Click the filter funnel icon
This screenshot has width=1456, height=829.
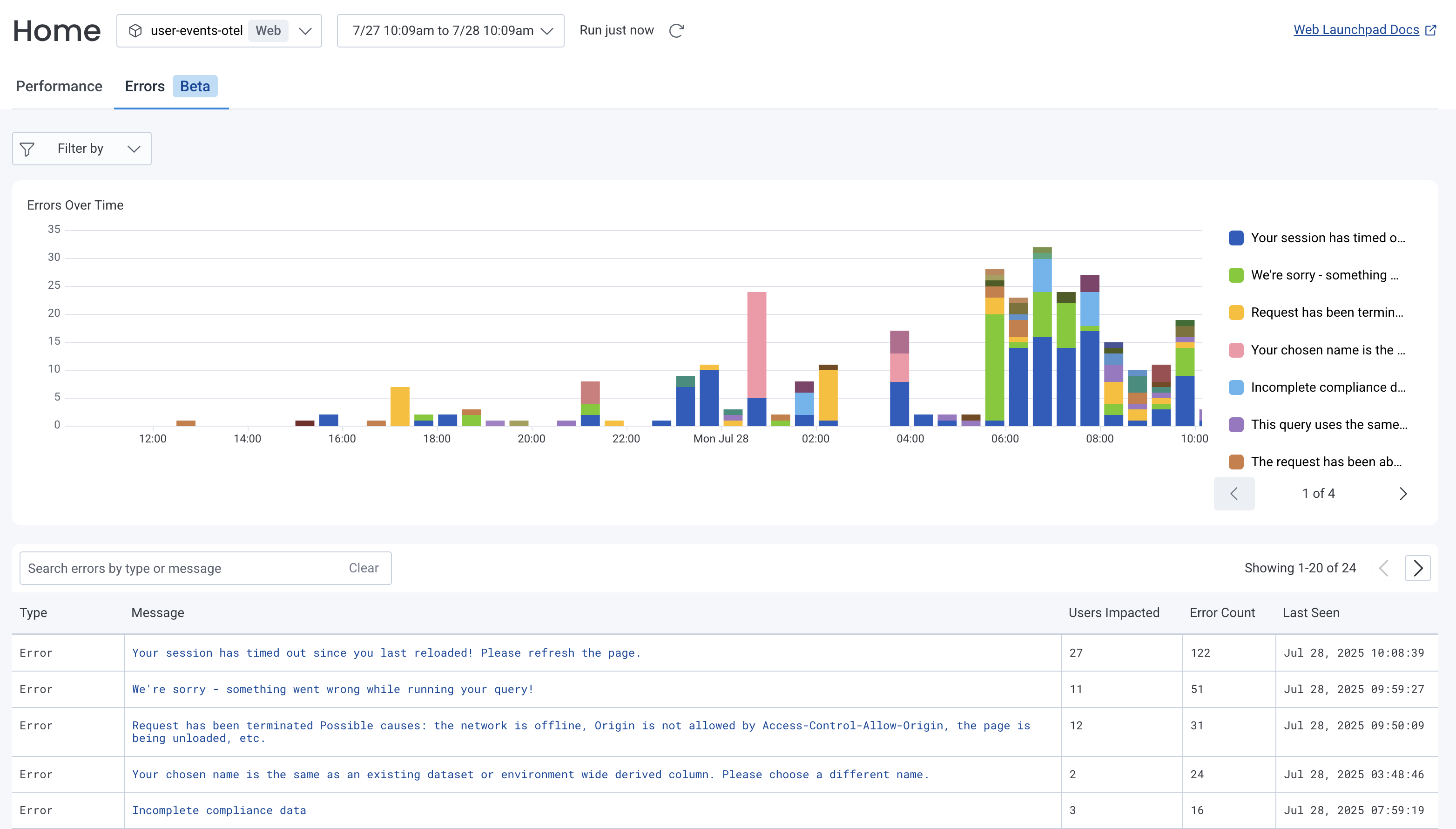coord(27,149)
